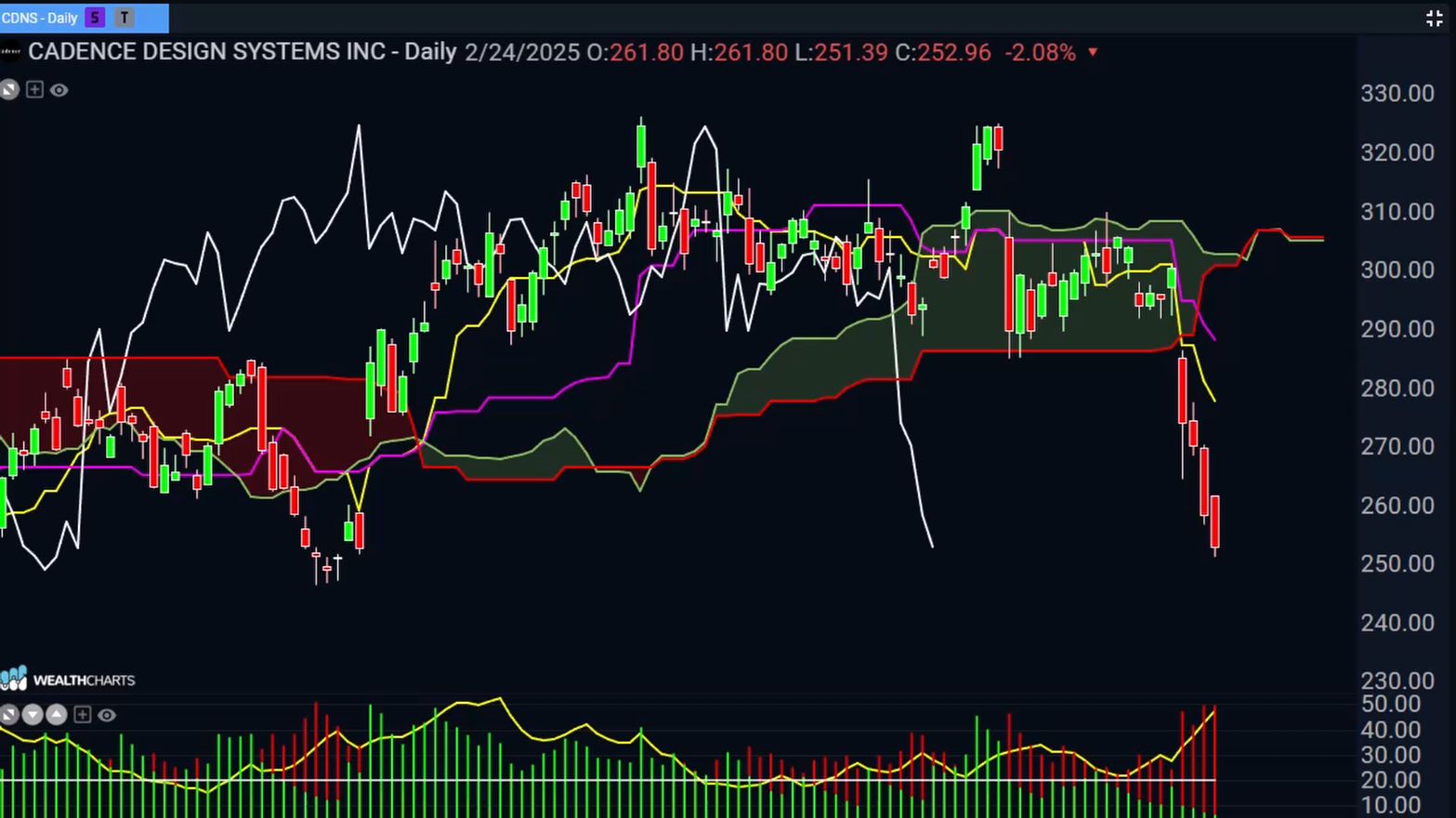The height and width of the screenshot is (818, 1456).
Task: Click the -2.08% change value
Action: click(1040, 53)
